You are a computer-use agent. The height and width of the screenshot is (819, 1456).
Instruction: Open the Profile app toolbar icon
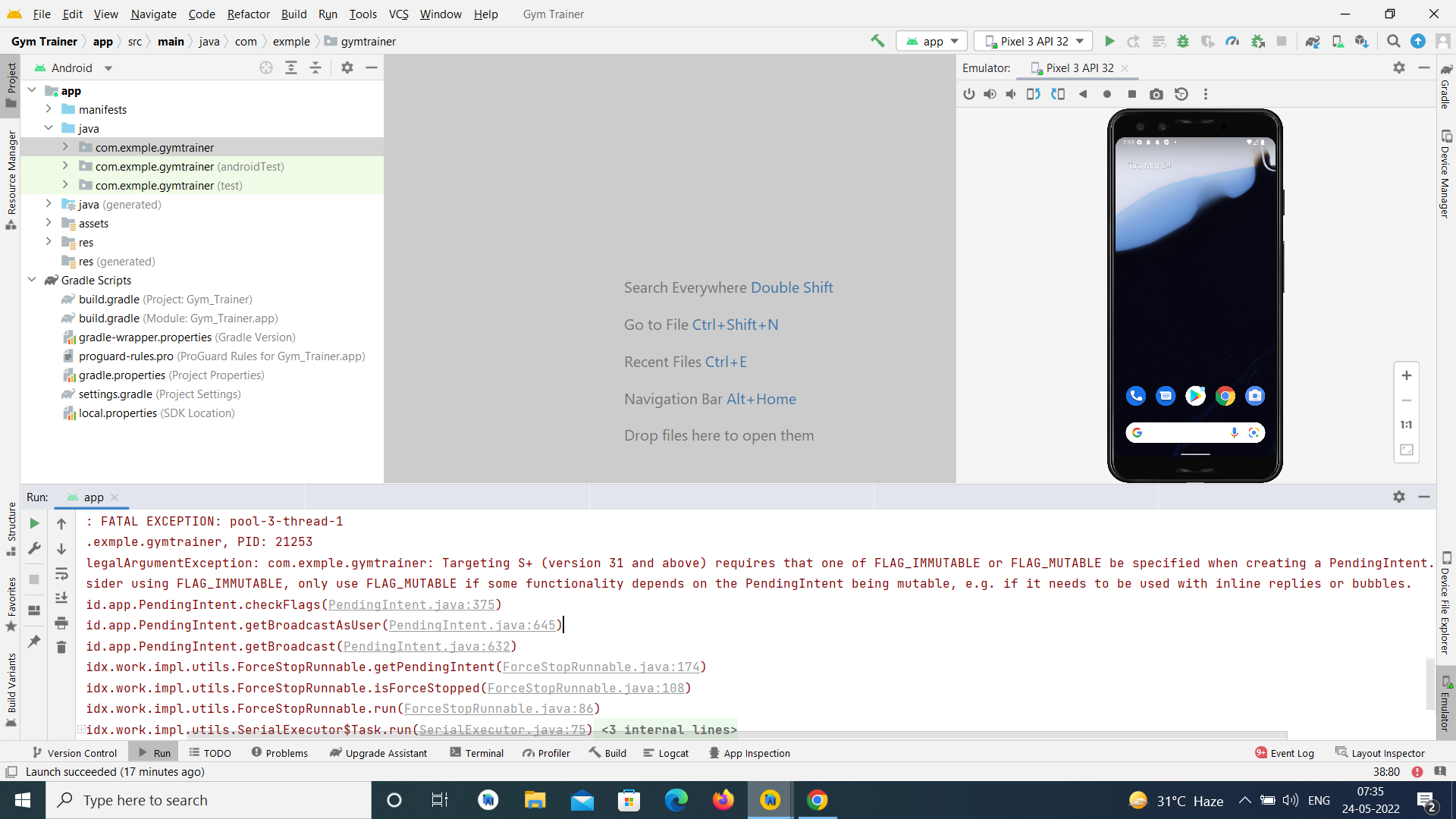1232,41
